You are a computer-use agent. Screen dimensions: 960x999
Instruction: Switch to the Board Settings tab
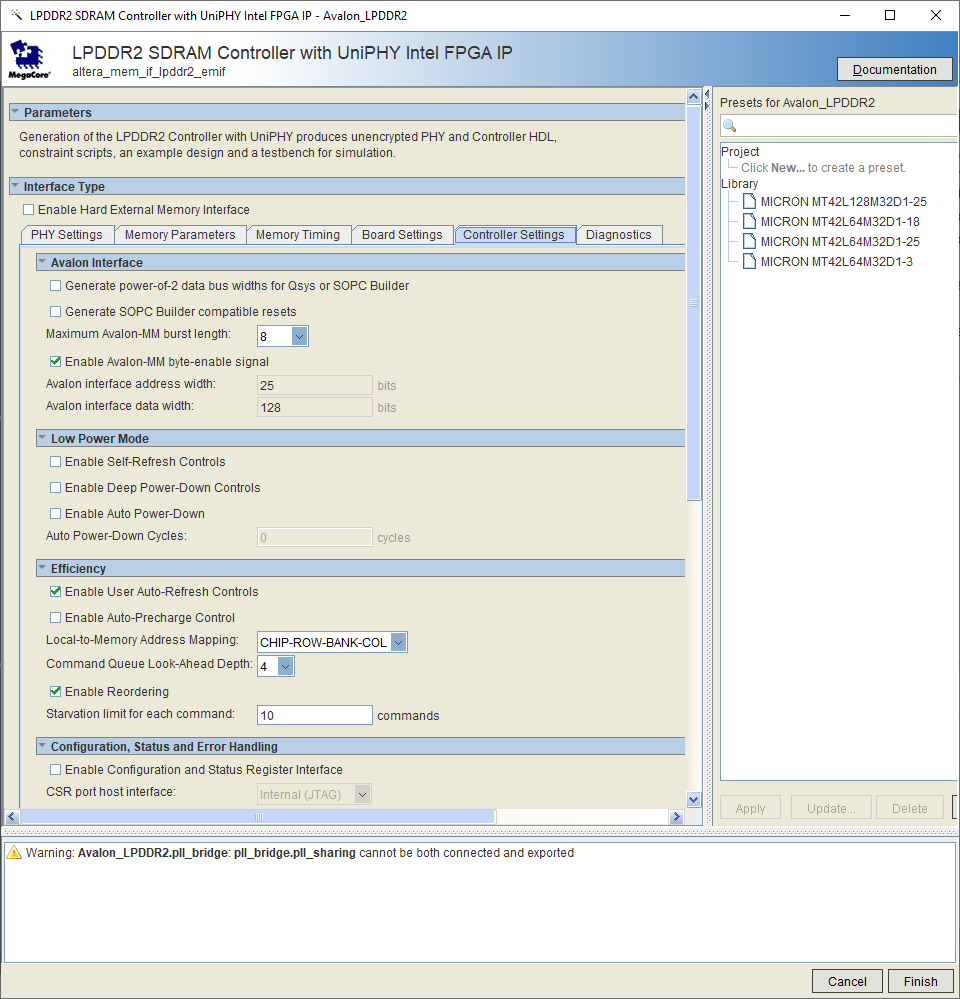click(402, 234)
